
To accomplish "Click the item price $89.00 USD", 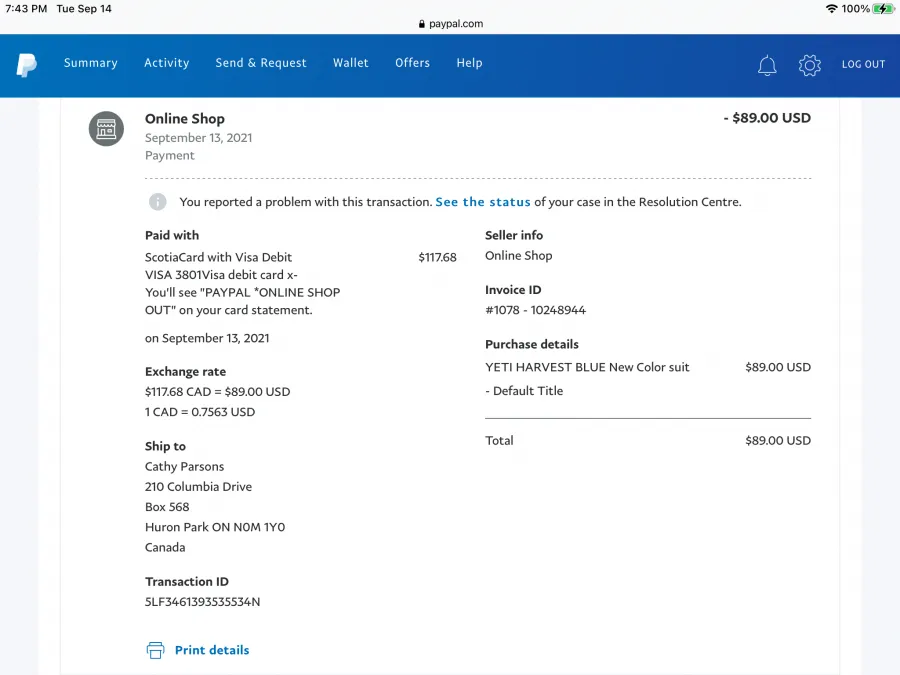I will coord(778,367).
